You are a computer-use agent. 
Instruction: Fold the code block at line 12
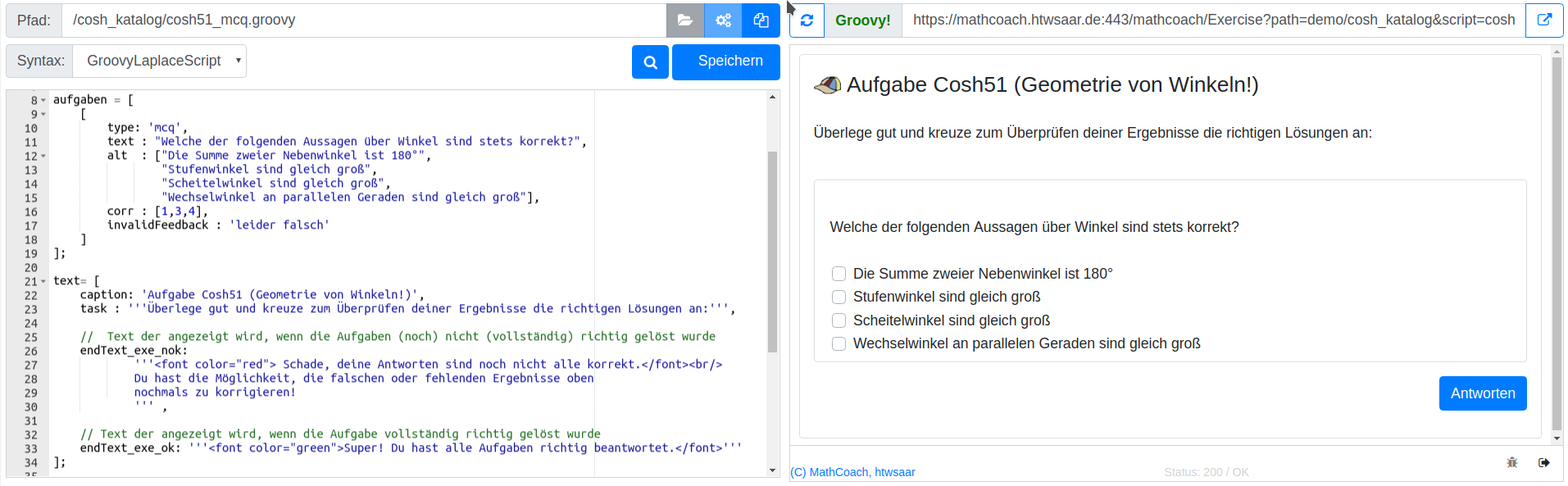coord(43,157)
